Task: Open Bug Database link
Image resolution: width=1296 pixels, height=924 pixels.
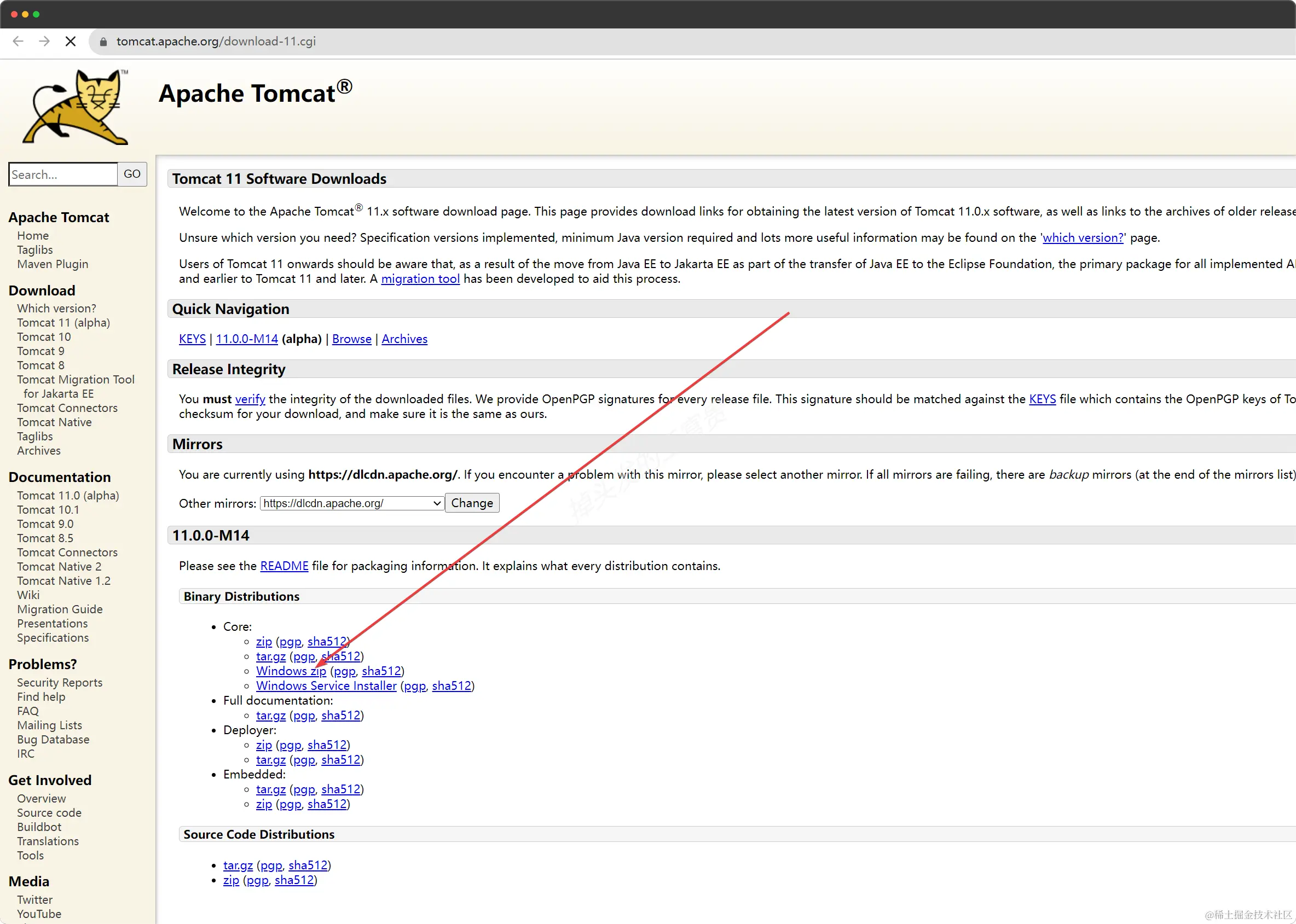Action: (x=53, y=740)
